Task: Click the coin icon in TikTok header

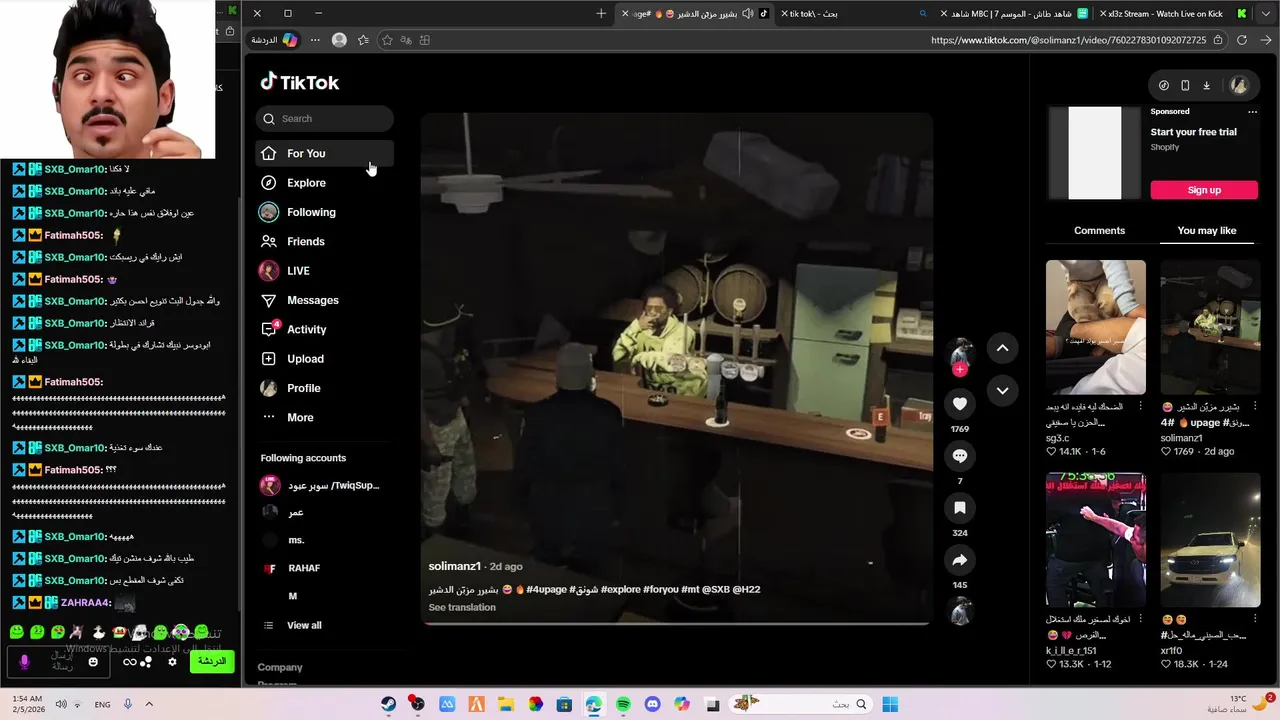Action: [x=1164, y=86]
